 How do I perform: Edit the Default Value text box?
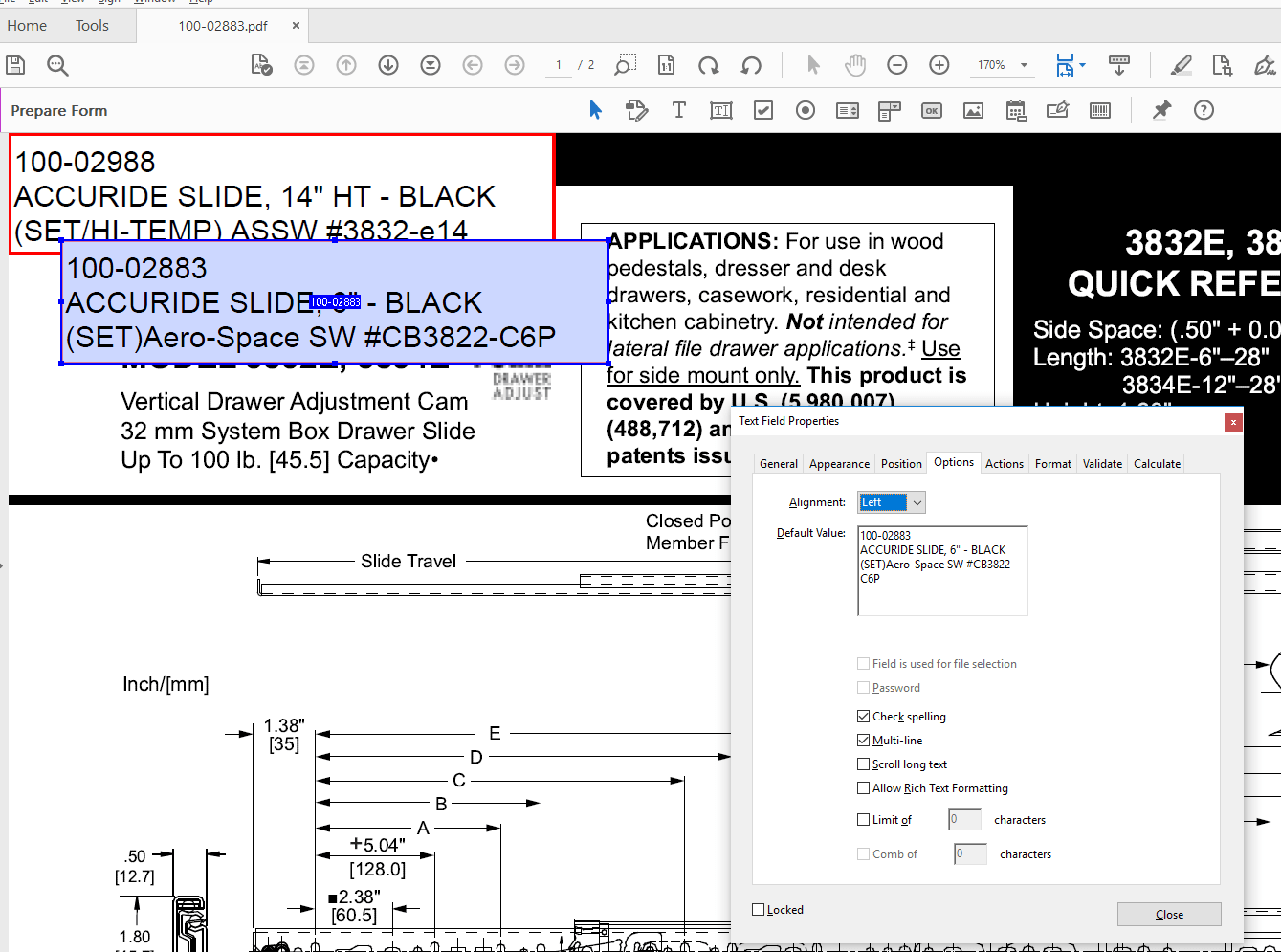point(942,570)
